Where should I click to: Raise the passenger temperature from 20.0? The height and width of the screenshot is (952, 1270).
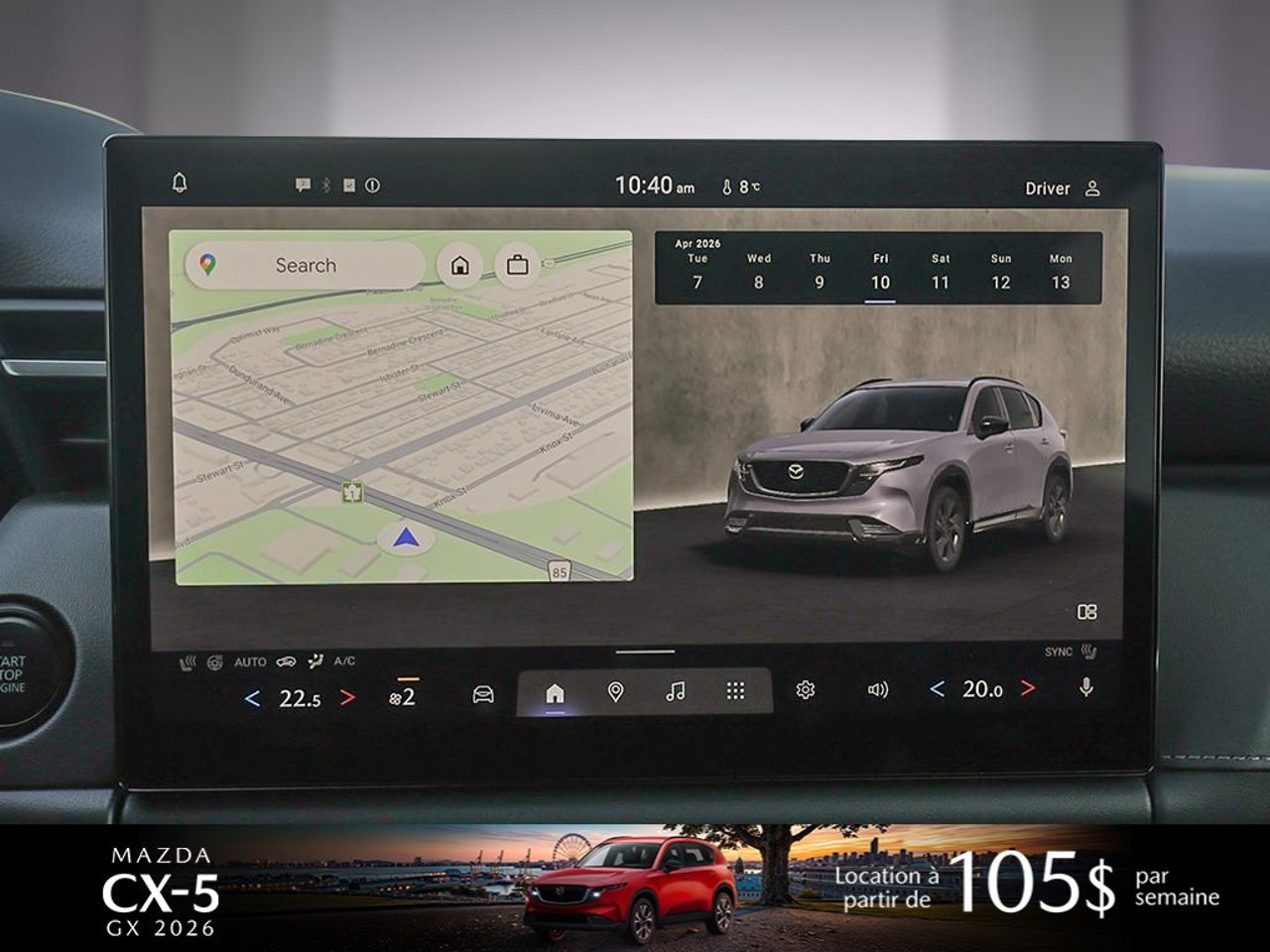coord(1028,688)
